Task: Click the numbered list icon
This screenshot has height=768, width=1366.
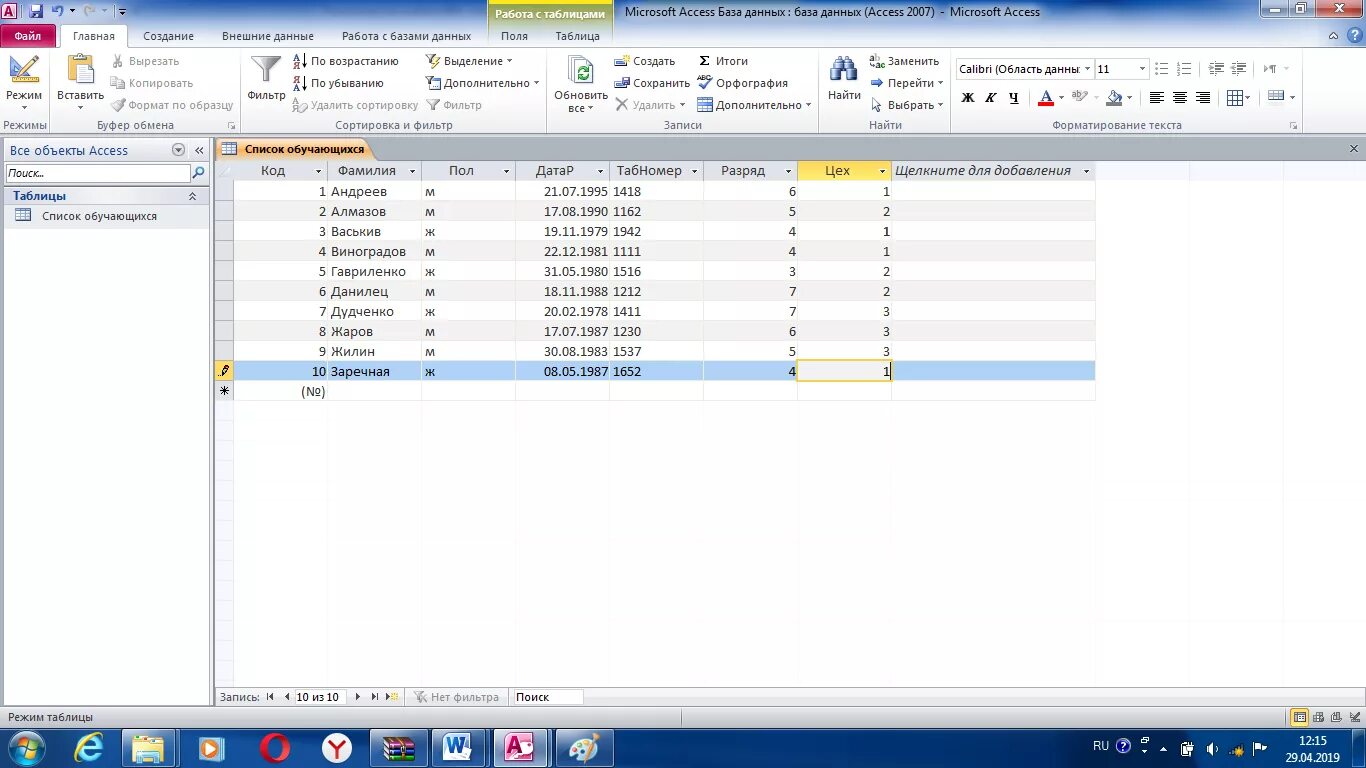Action: tap(1183, 69)
